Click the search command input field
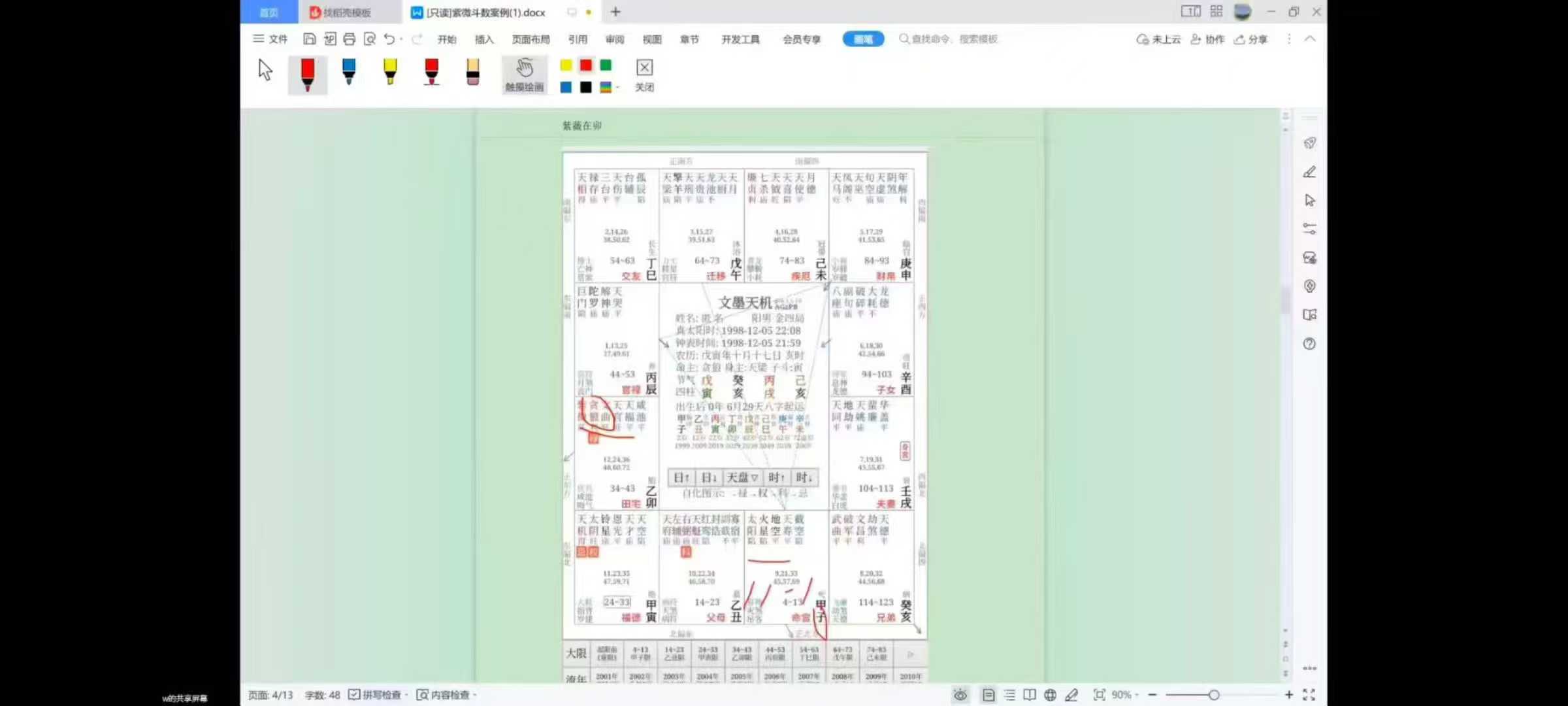Image resolution: width=1568 pixels, height=706 pixels. pos(954,39)
